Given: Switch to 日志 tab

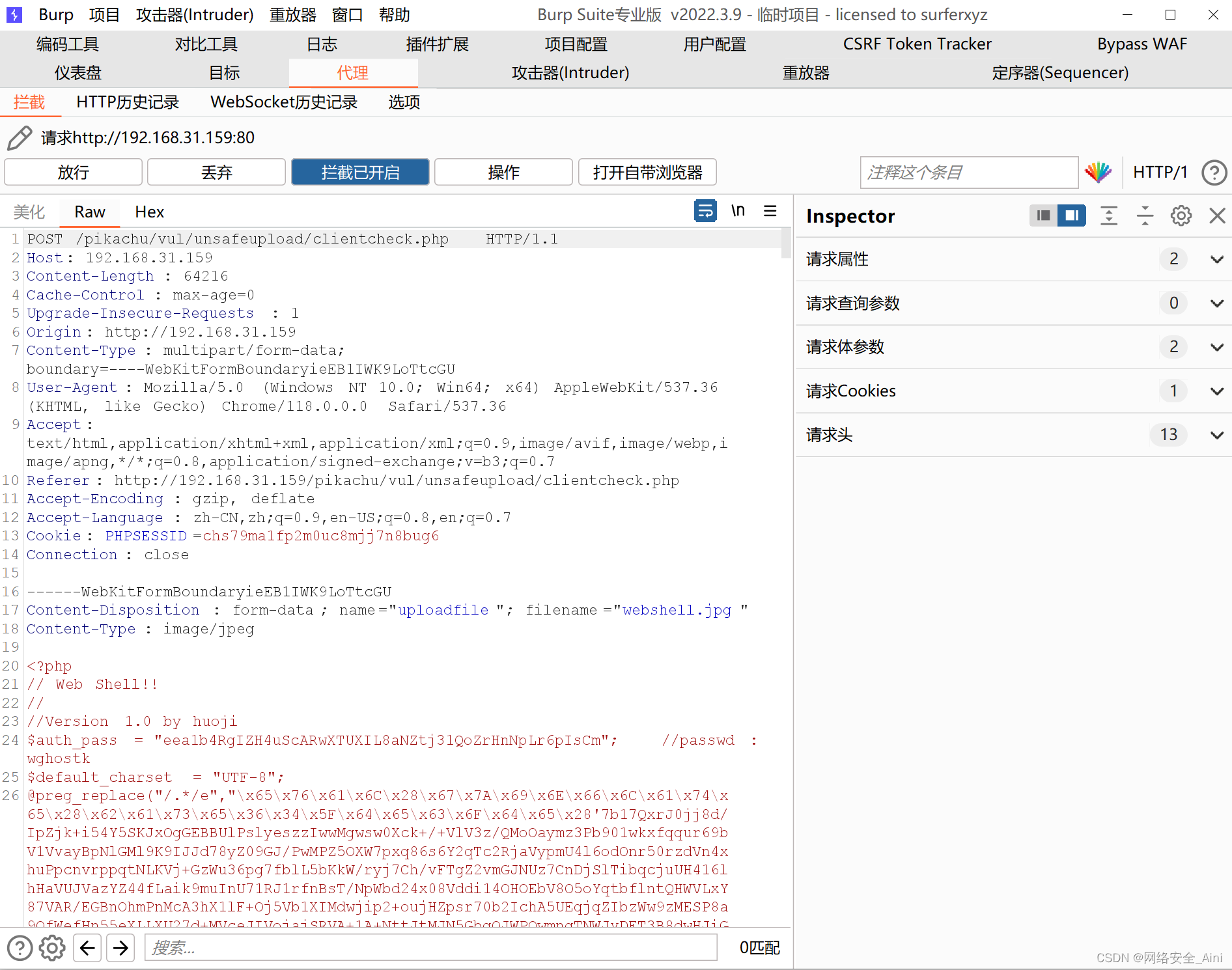Looking at the screenshot, I should tap(322, 44).
